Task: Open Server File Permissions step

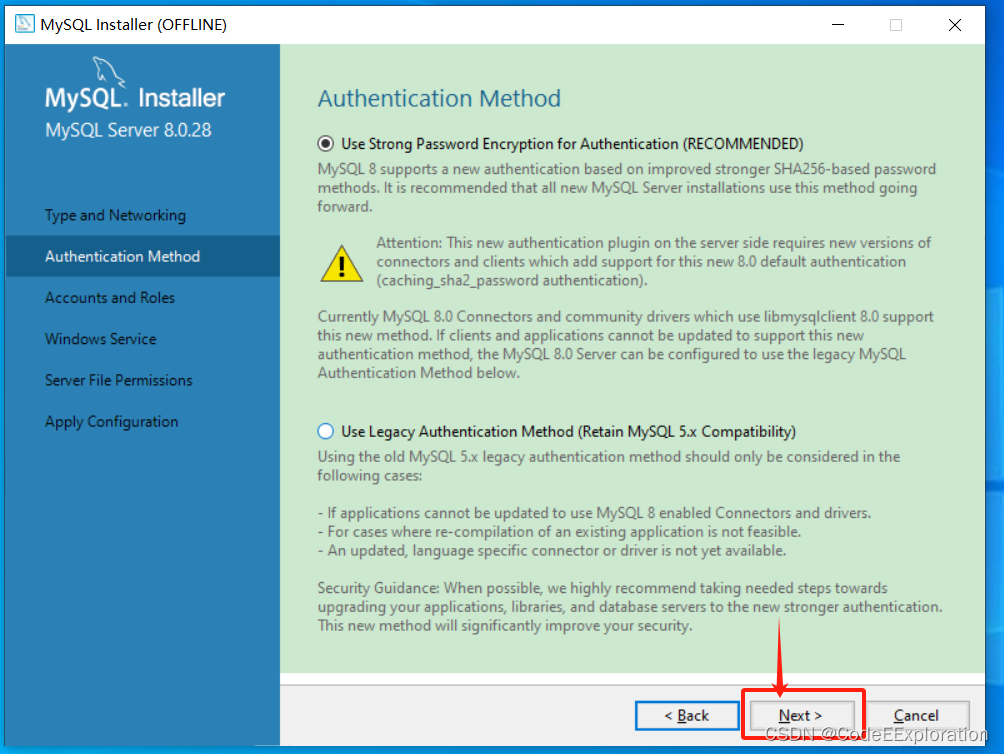Action: click(x=118, y=380)
